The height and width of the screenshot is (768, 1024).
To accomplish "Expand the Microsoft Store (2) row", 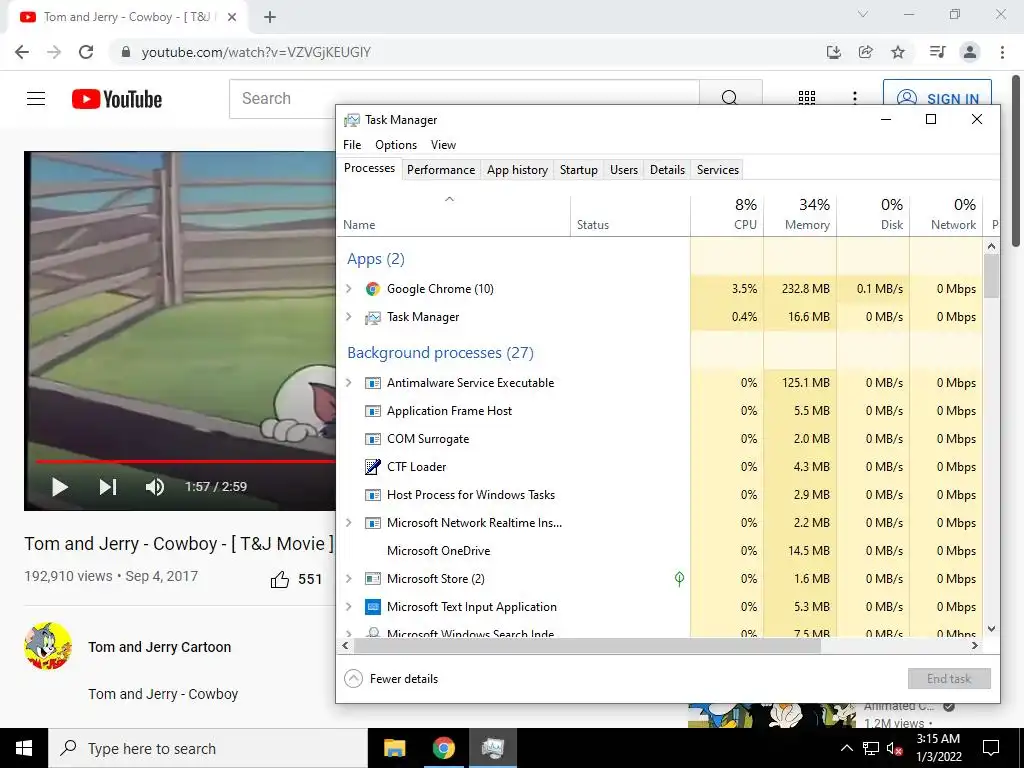I will (349, 579).
